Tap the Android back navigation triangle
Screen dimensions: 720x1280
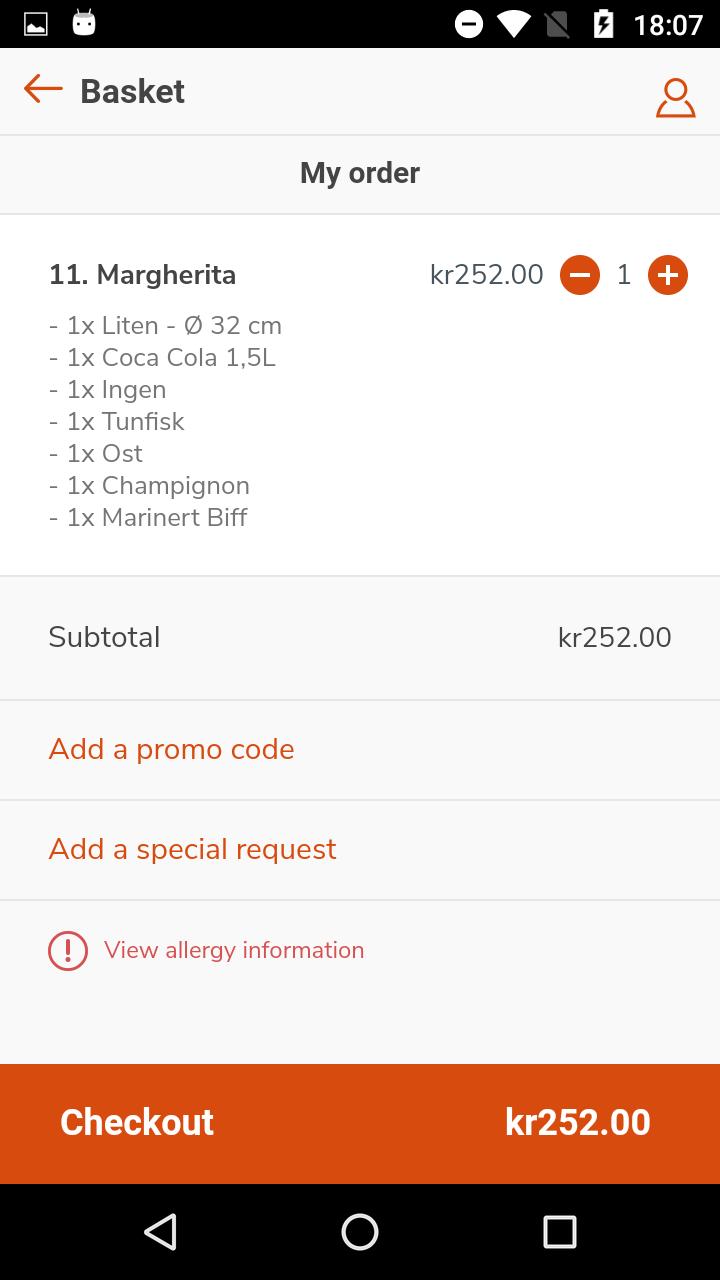click(160, 1232)
